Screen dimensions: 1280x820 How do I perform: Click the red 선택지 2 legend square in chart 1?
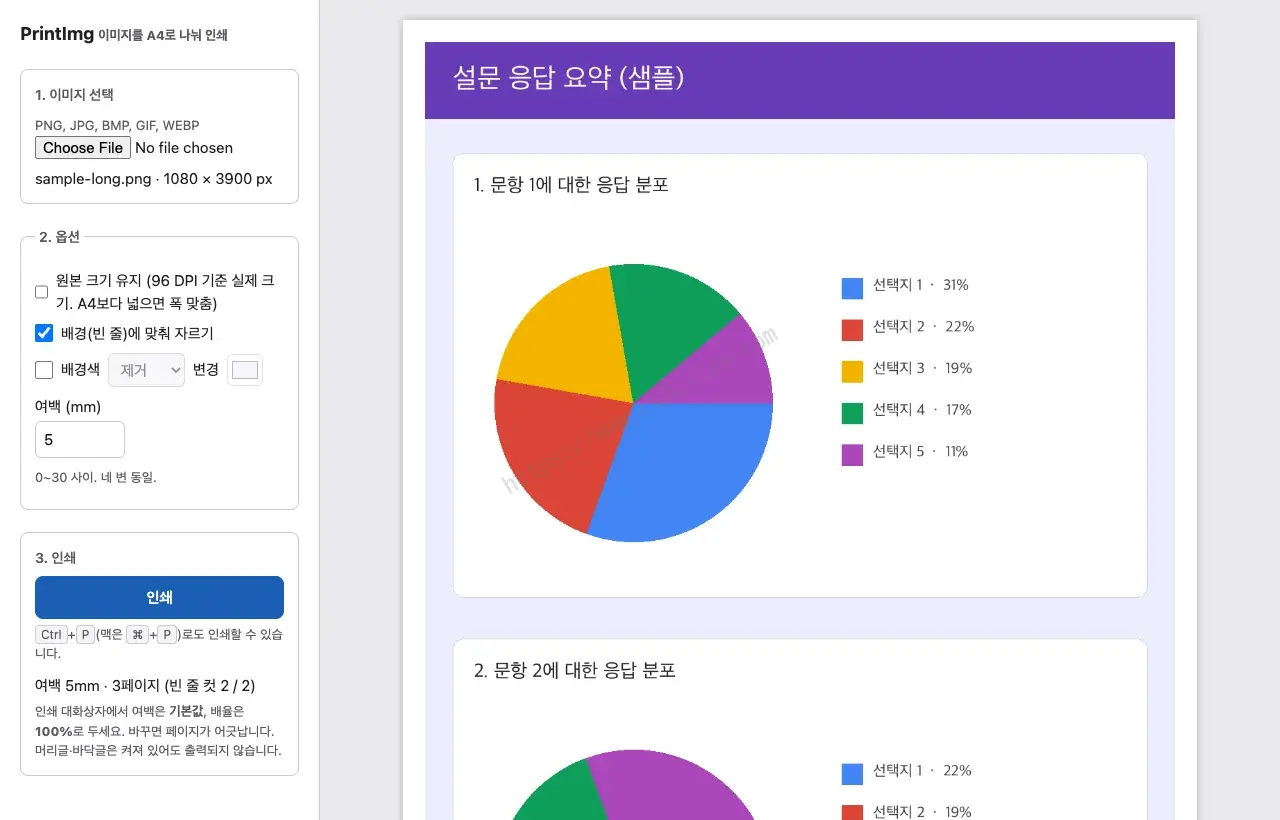click(852, 330)
